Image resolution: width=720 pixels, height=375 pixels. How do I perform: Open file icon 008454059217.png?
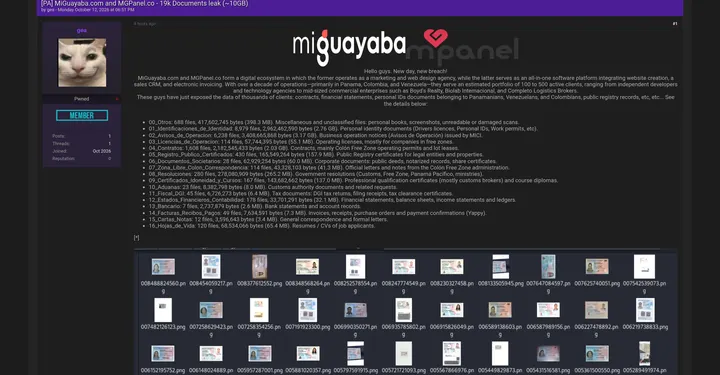(x=211, y=267)
